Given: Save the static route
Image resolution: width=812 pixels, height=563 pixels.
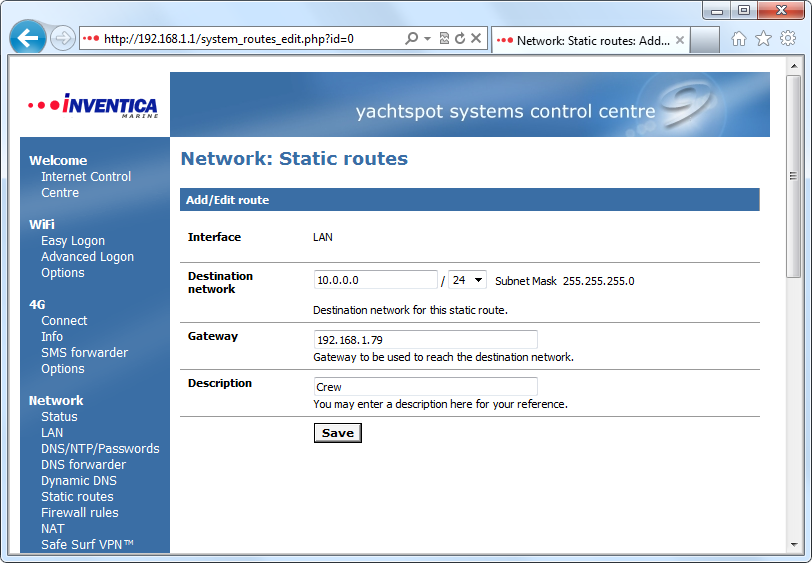Looking at the screenshot, I should tap(338, 433).
